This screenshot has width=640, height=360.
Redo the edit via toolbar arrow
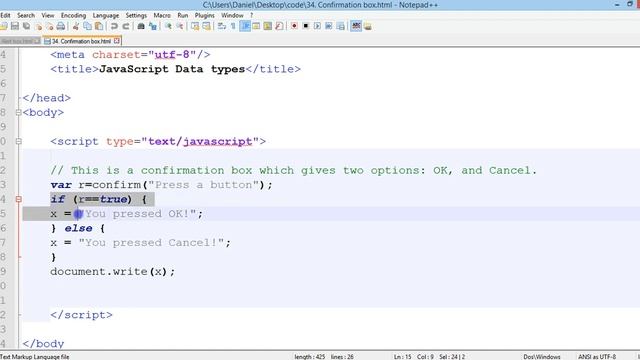(126, 26)
